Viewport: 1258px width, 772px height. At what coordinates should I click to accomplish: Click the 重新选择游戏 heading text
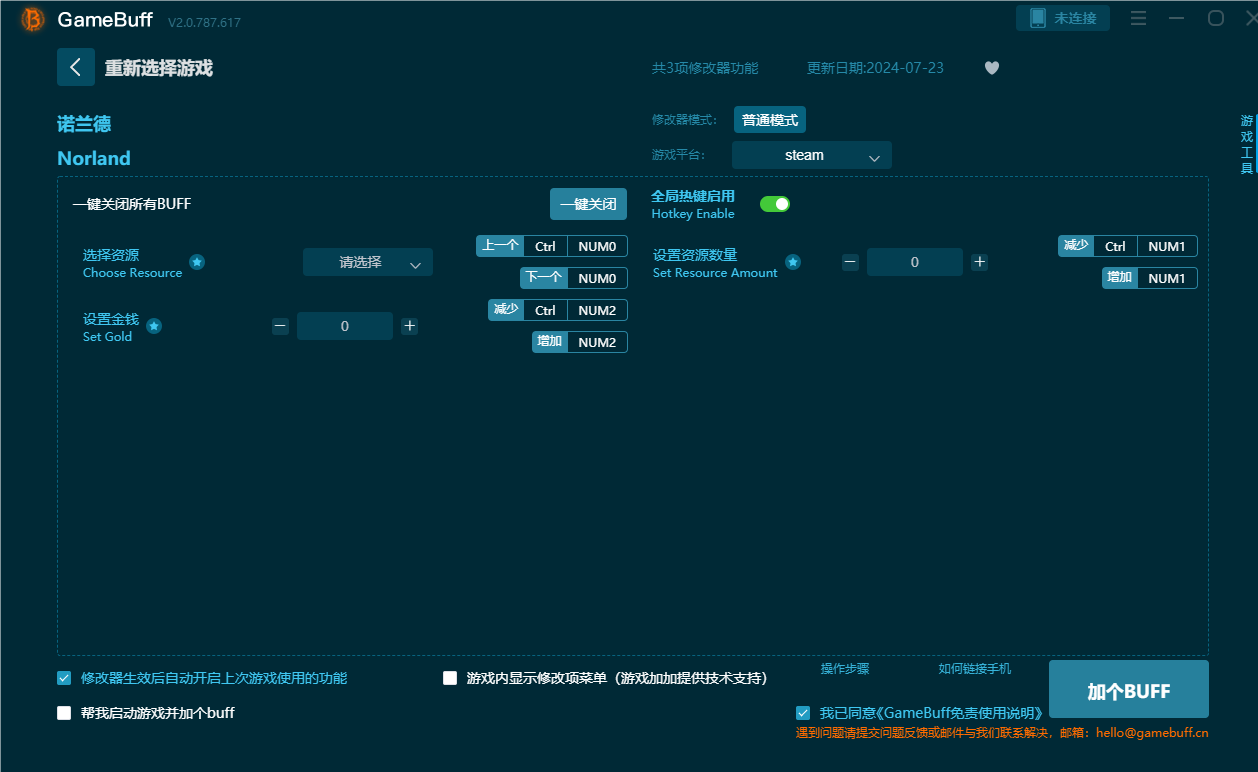tap(159, 68)
